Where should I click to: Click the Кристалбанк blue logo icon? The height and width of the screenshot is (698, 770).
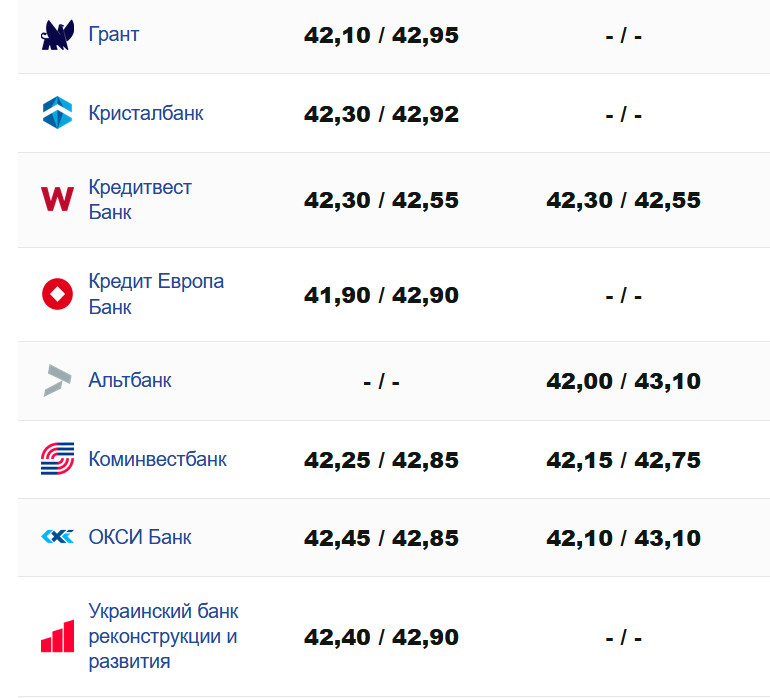[57, 113]
